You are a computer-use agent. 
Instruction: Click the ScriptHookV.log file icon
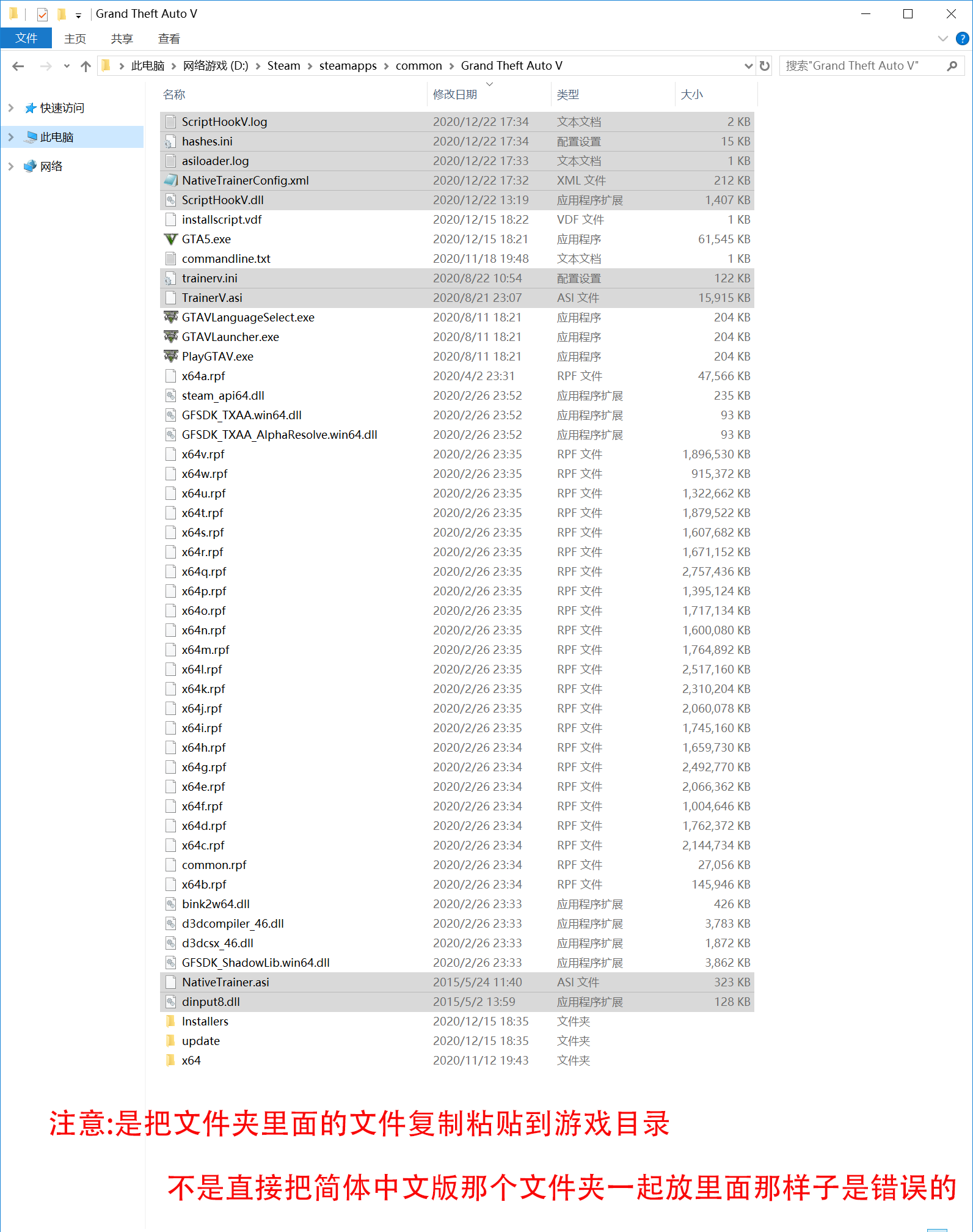[x=171, y=122]
